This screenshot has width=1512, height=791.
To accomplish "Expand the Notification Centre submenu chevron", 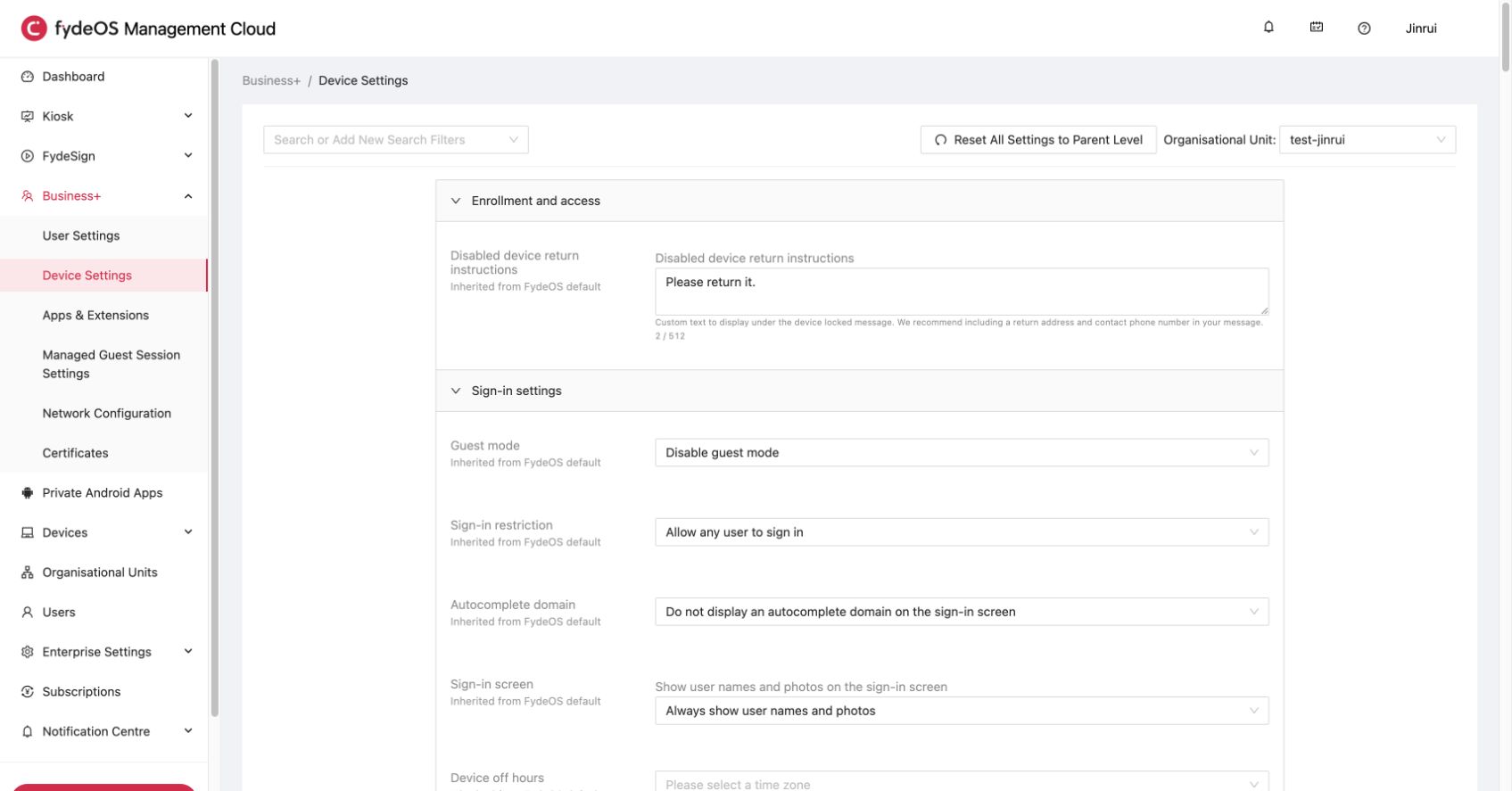I will point(188,731).
